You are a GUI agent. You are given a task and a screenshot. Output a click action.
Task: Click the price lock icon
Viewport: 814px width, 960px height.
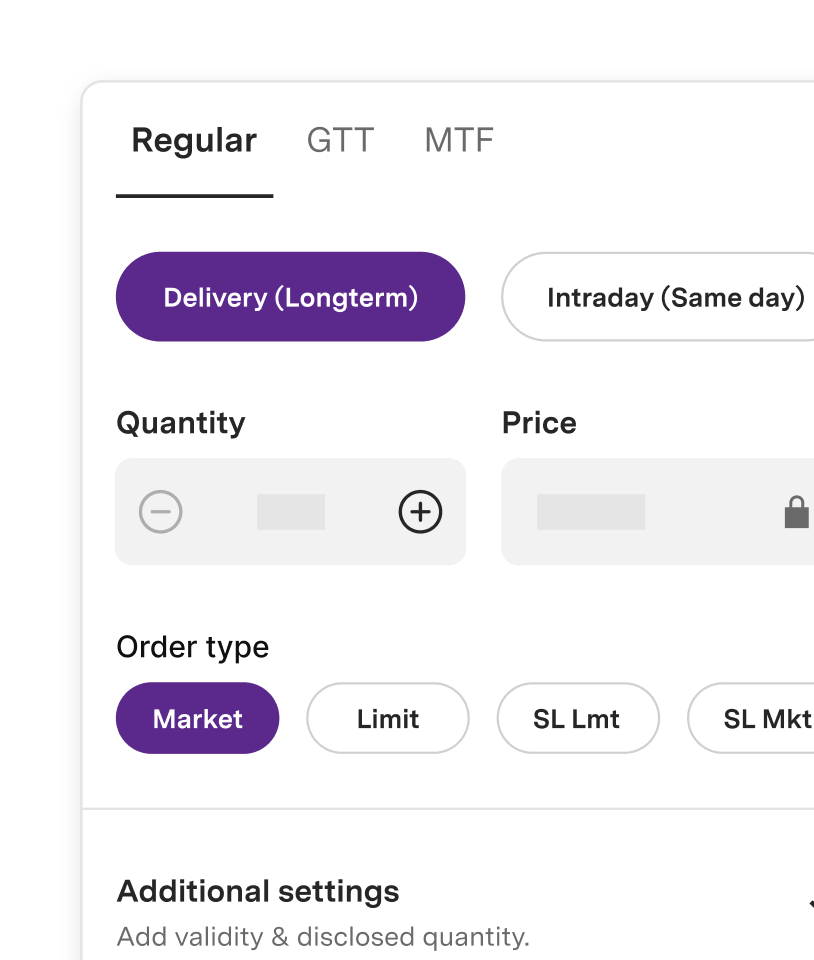pyautogui.click(x=796, y=512)
